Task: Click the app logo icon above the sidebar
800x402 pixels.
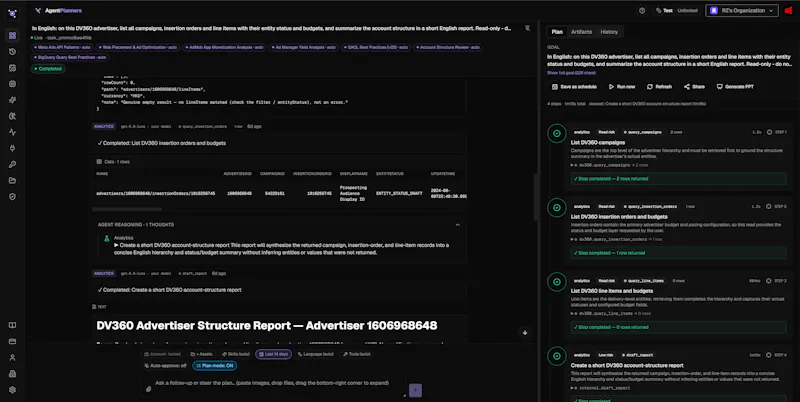Action: coord(12,14)
